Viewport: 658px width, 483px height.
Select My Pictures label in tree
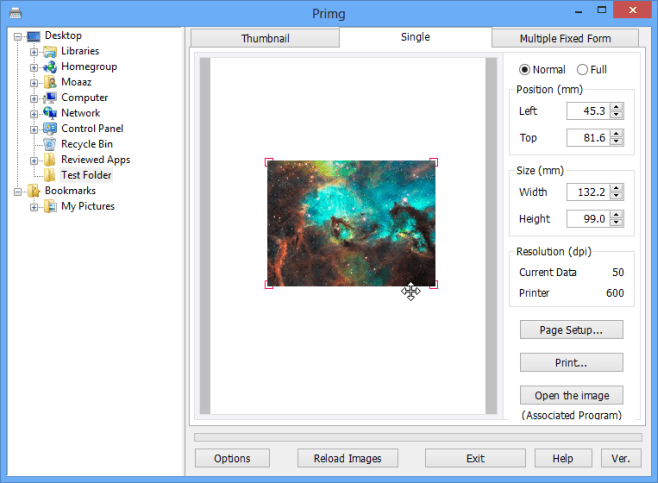coord(88,206)
